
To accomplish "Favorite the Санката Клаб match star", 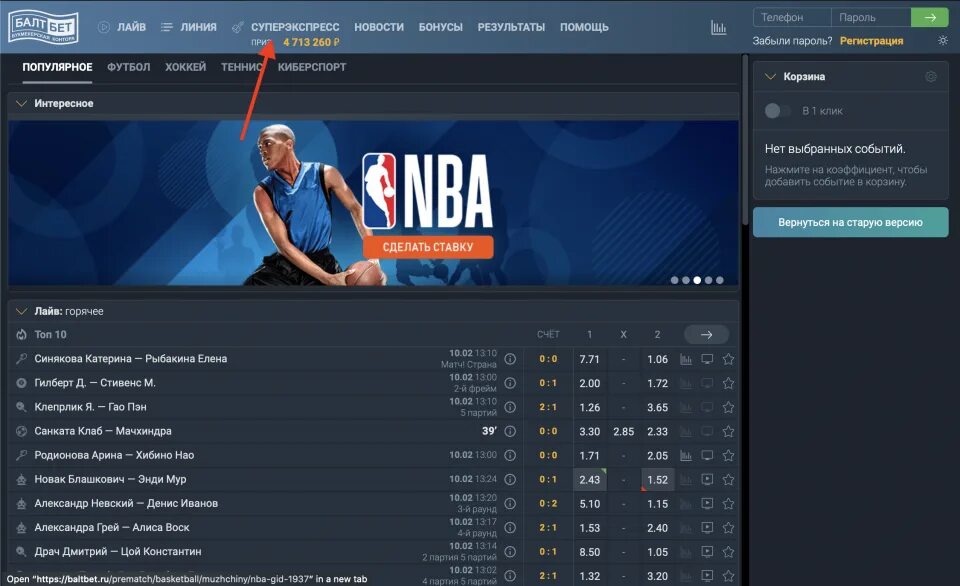I will 728,432.
